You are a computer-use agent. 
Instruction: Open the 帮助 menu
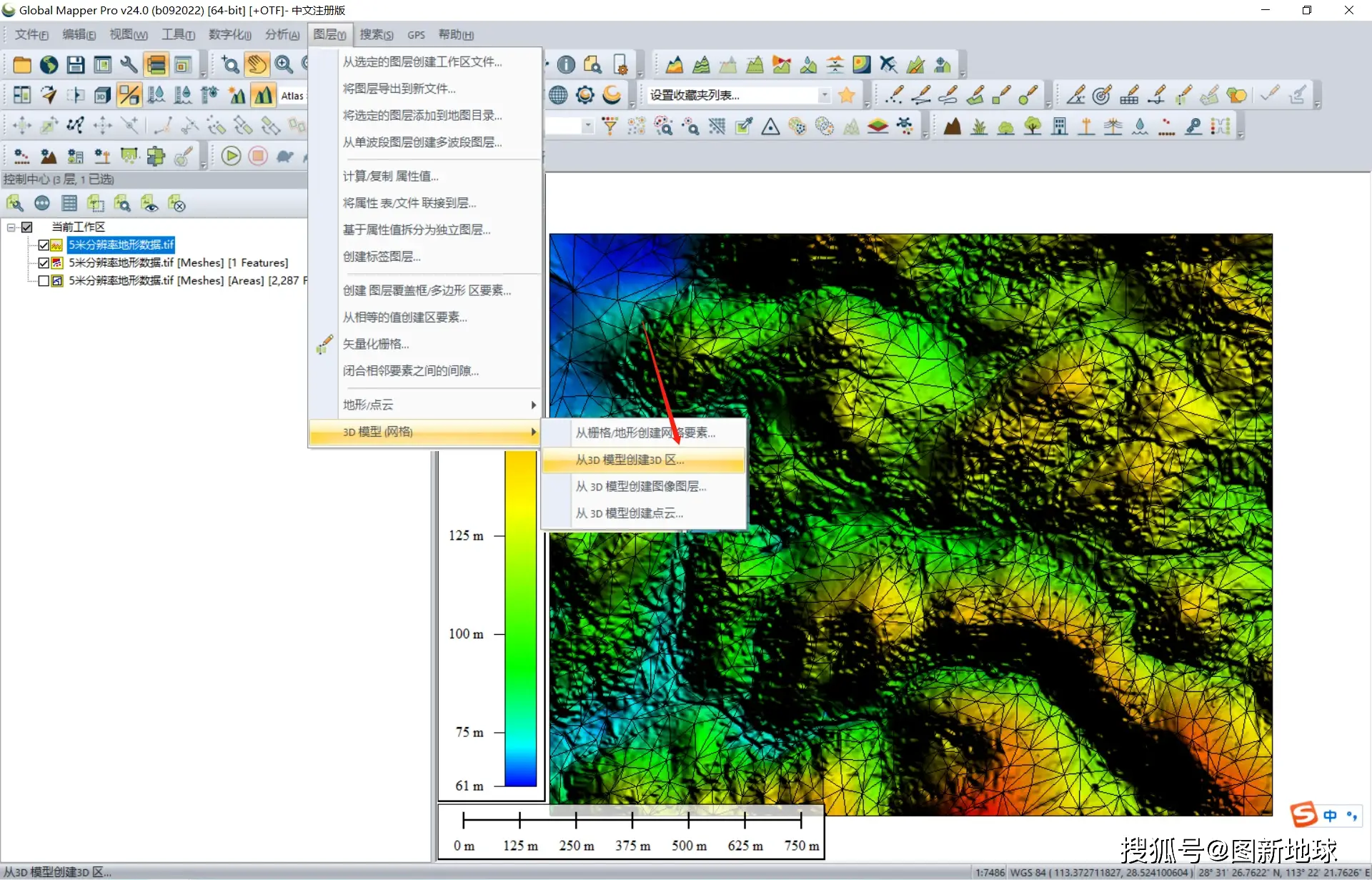pyautogui.click(x=456, y=34)
